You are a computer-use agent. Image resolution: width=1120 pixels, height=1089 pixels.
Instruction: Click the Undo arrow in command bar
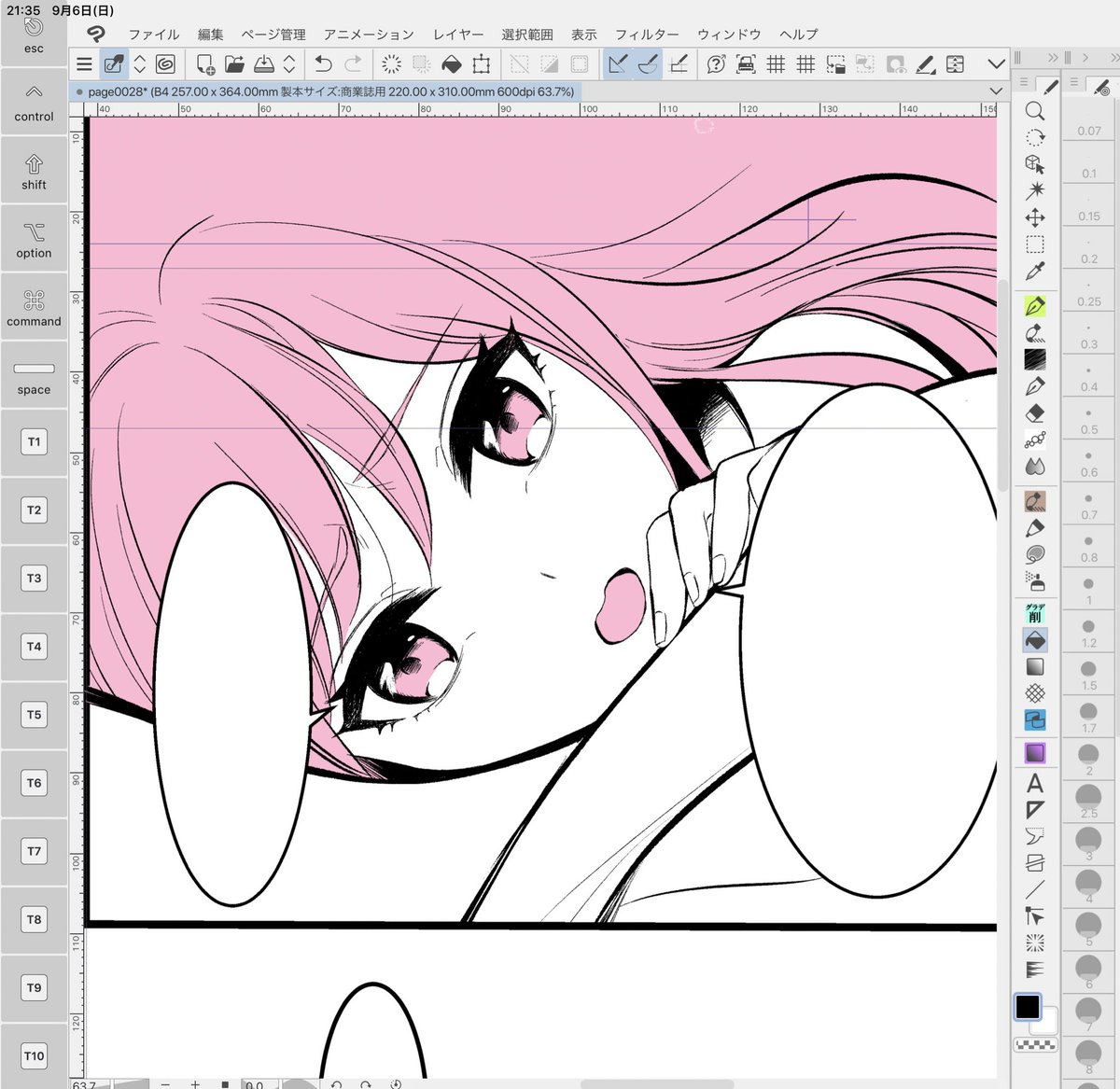[x=324, y=63]
